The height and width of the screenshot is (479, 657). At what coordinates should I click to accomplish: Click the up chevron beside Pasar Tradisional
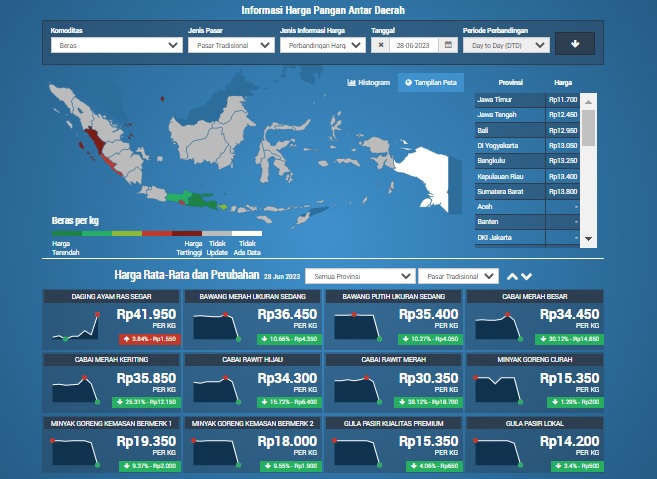tap(513, 276)
